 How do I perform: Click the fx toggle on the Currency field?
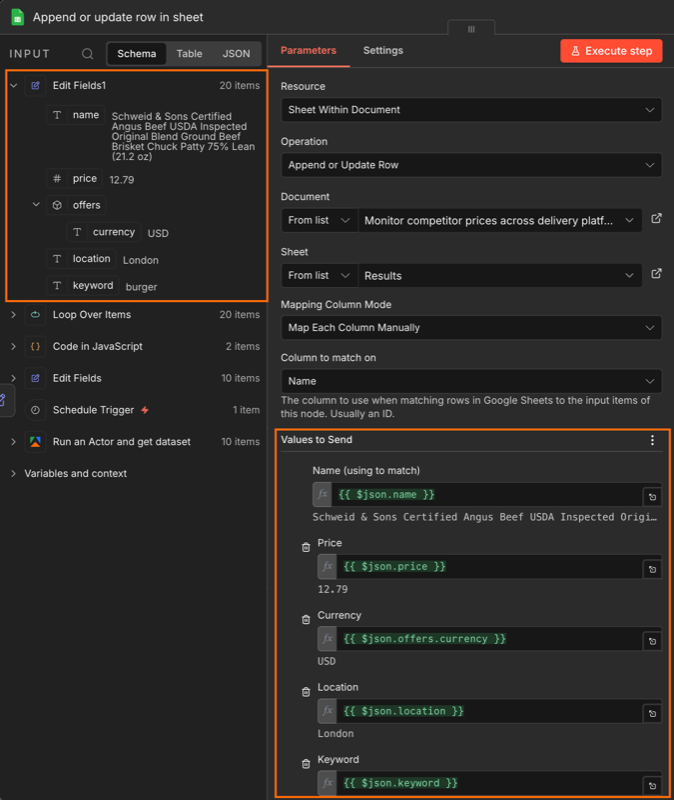[327, 639]
